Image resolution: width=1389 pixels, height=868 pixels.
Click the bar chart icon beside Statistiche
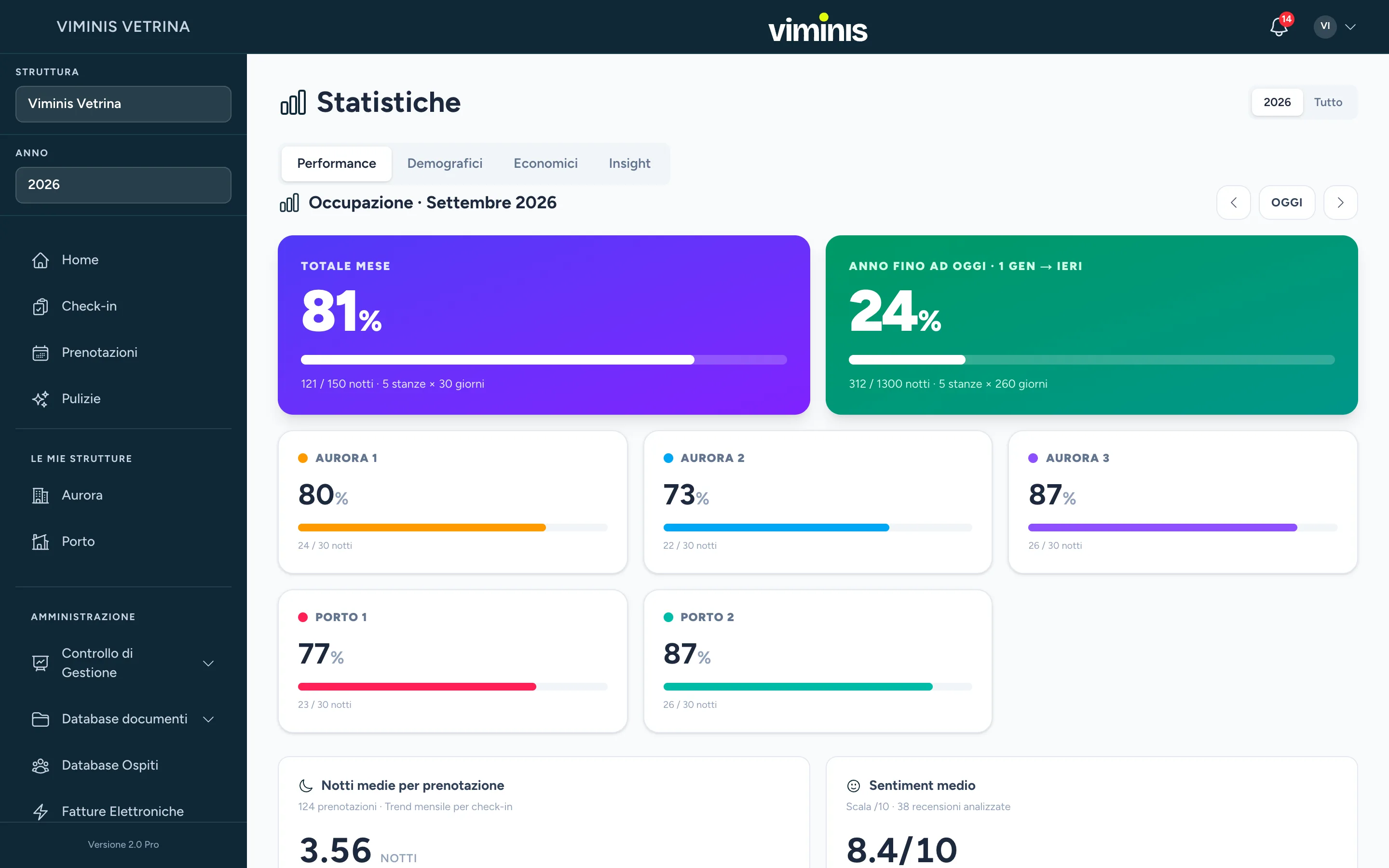(x=293, y=103)
